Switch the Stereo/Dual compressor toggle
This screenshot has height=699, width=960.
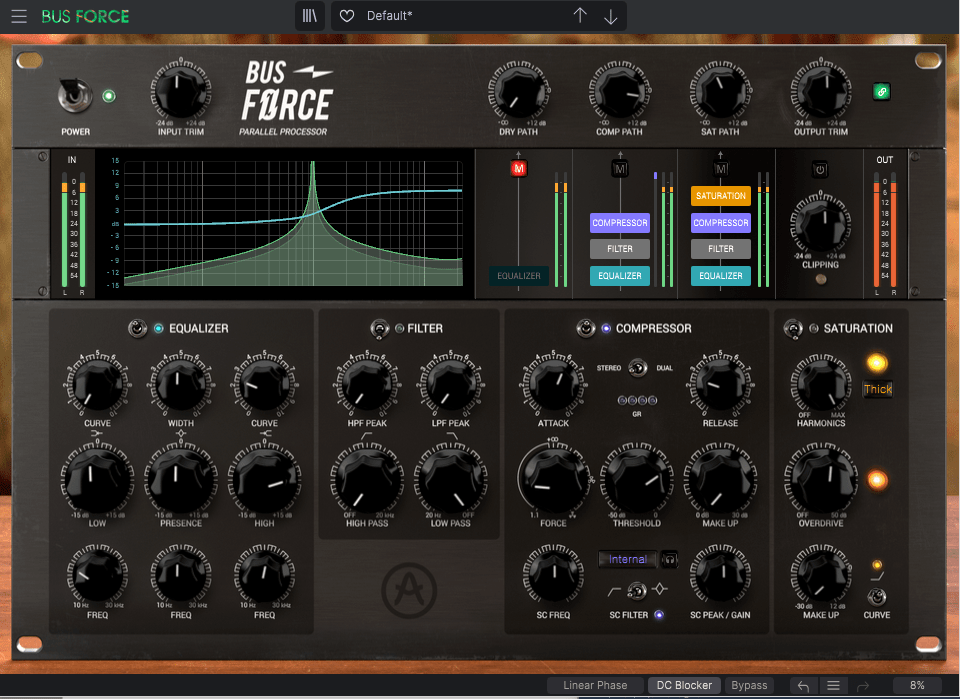point(636,368)
